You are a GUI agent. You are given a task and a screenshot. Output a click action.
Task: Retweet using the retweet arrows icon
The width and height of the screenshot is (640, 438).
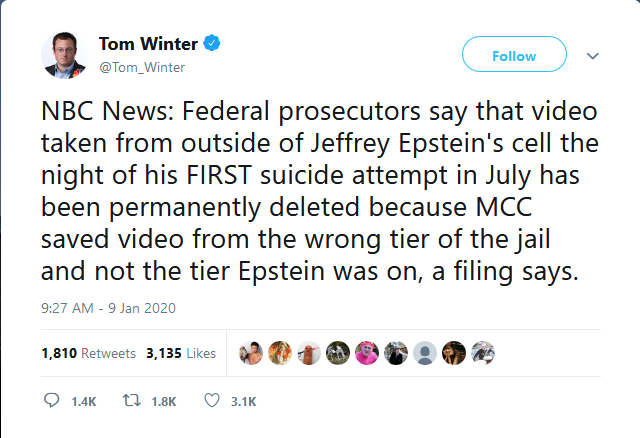point(128,401)
